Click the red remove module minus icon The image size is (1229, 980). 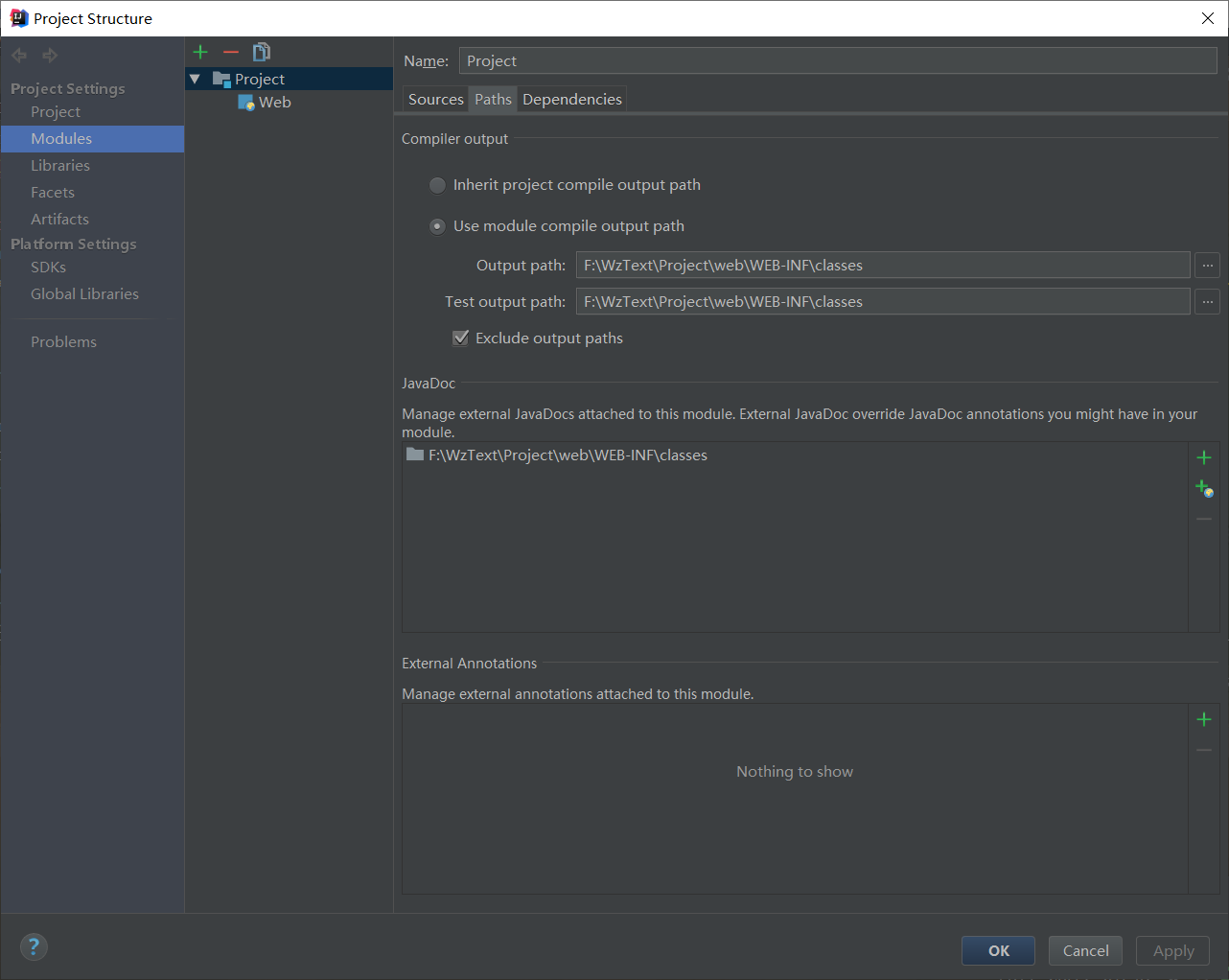(x=231, y=52)
